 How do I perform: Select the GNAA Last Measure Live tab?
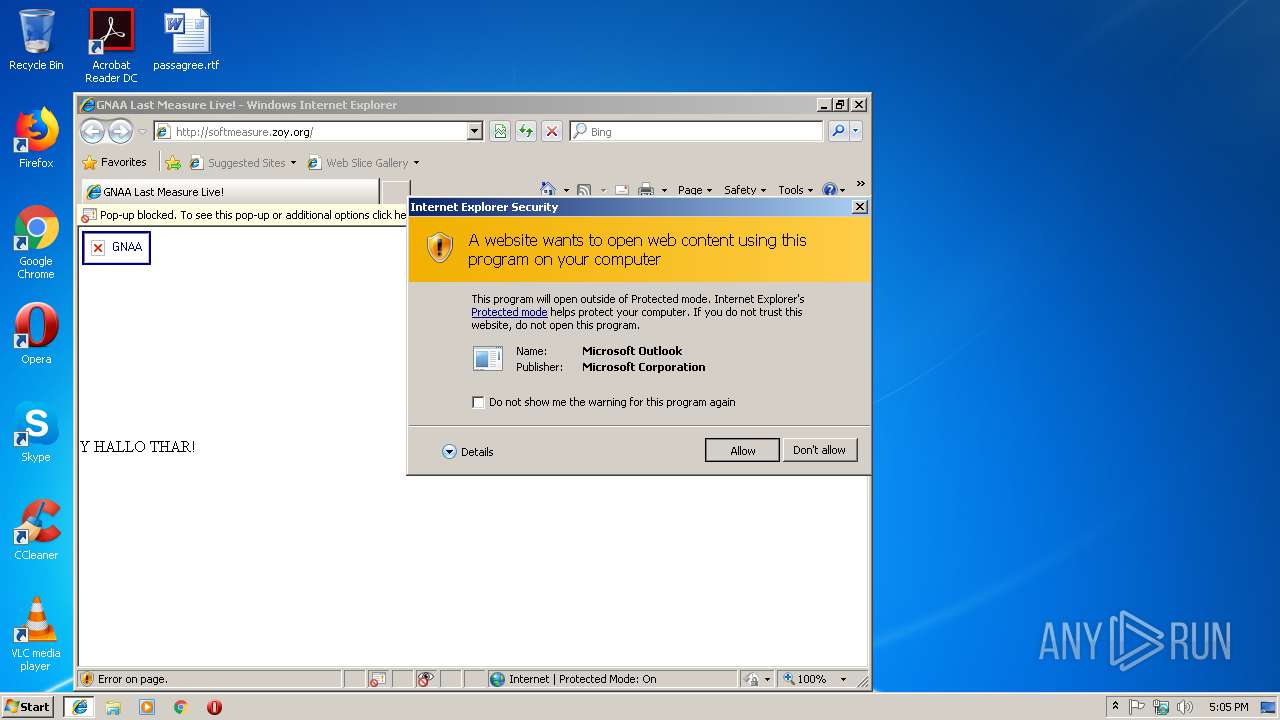pos(230,191)
